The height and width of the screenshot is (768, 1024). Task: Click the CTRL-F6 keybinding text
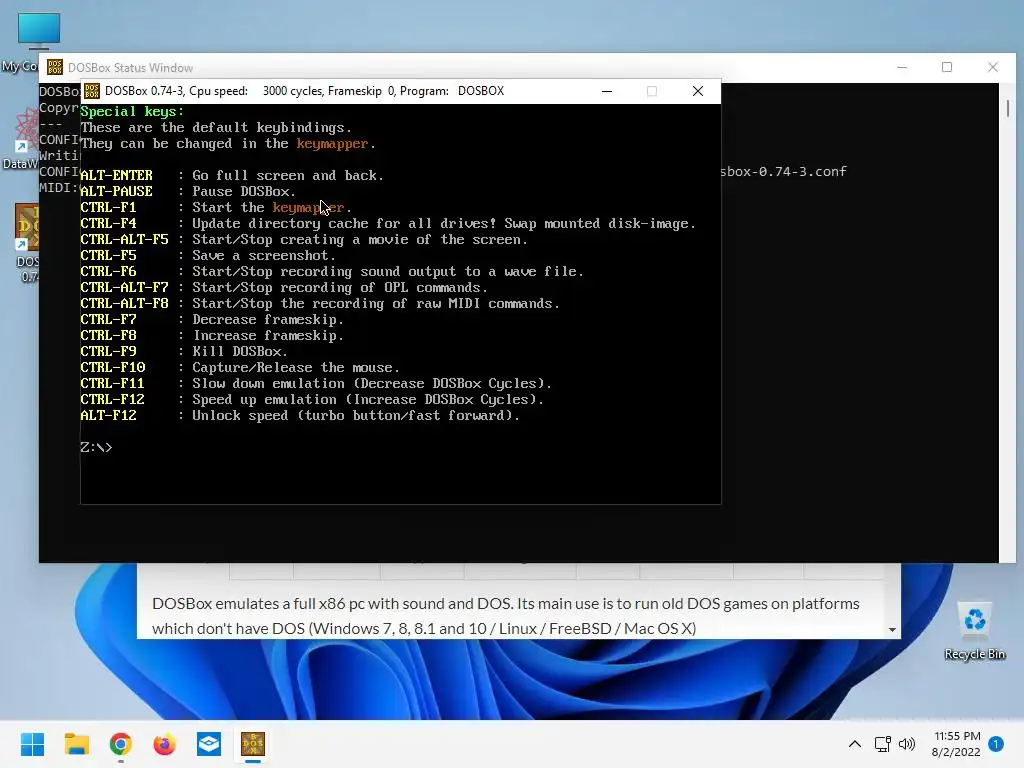point(108,272)
